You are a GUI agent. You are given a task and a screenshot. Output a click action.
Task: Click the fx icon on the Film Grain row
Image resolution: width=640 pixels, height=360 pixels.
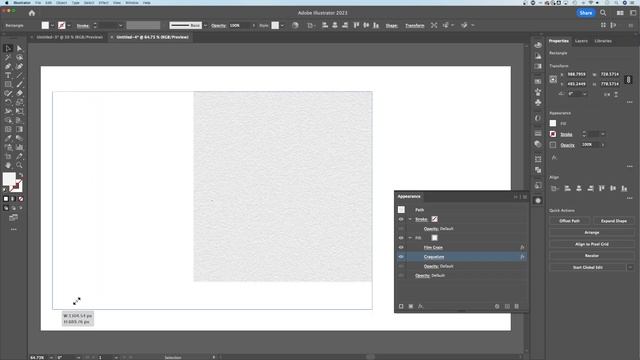[x=522, y=247]
